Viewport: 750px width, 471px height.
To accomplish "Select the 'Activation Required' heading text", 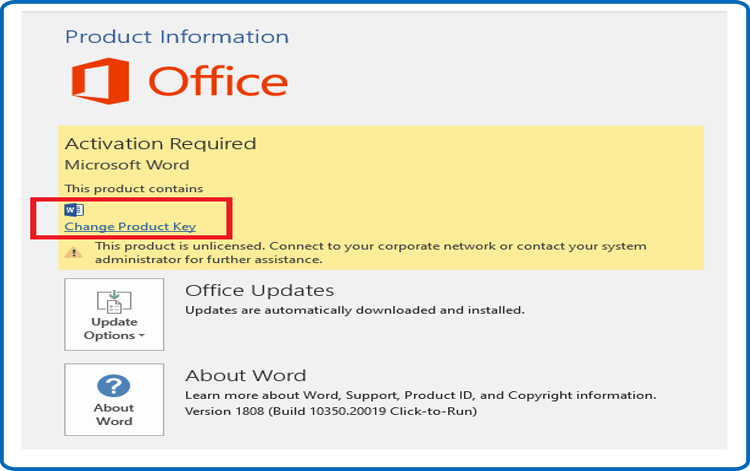I will 160,143.
